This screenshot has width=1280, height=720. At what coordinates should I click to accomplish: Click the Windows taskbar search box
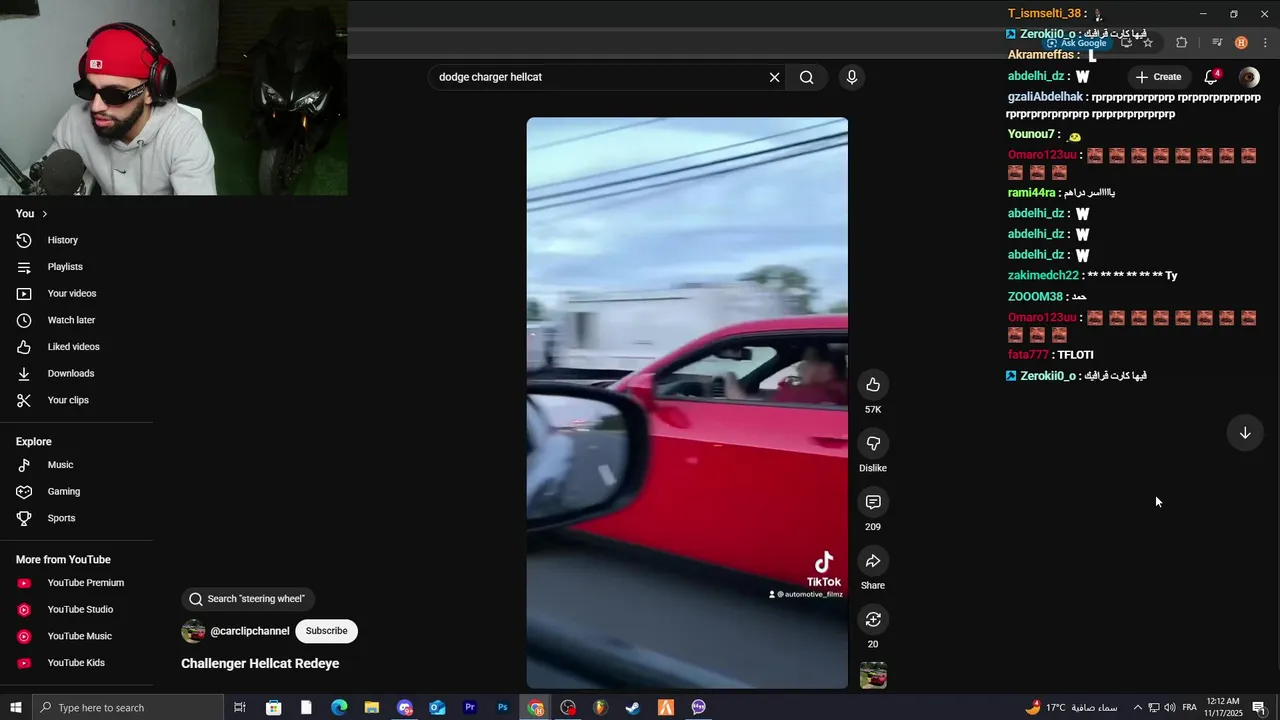point(127,708)
